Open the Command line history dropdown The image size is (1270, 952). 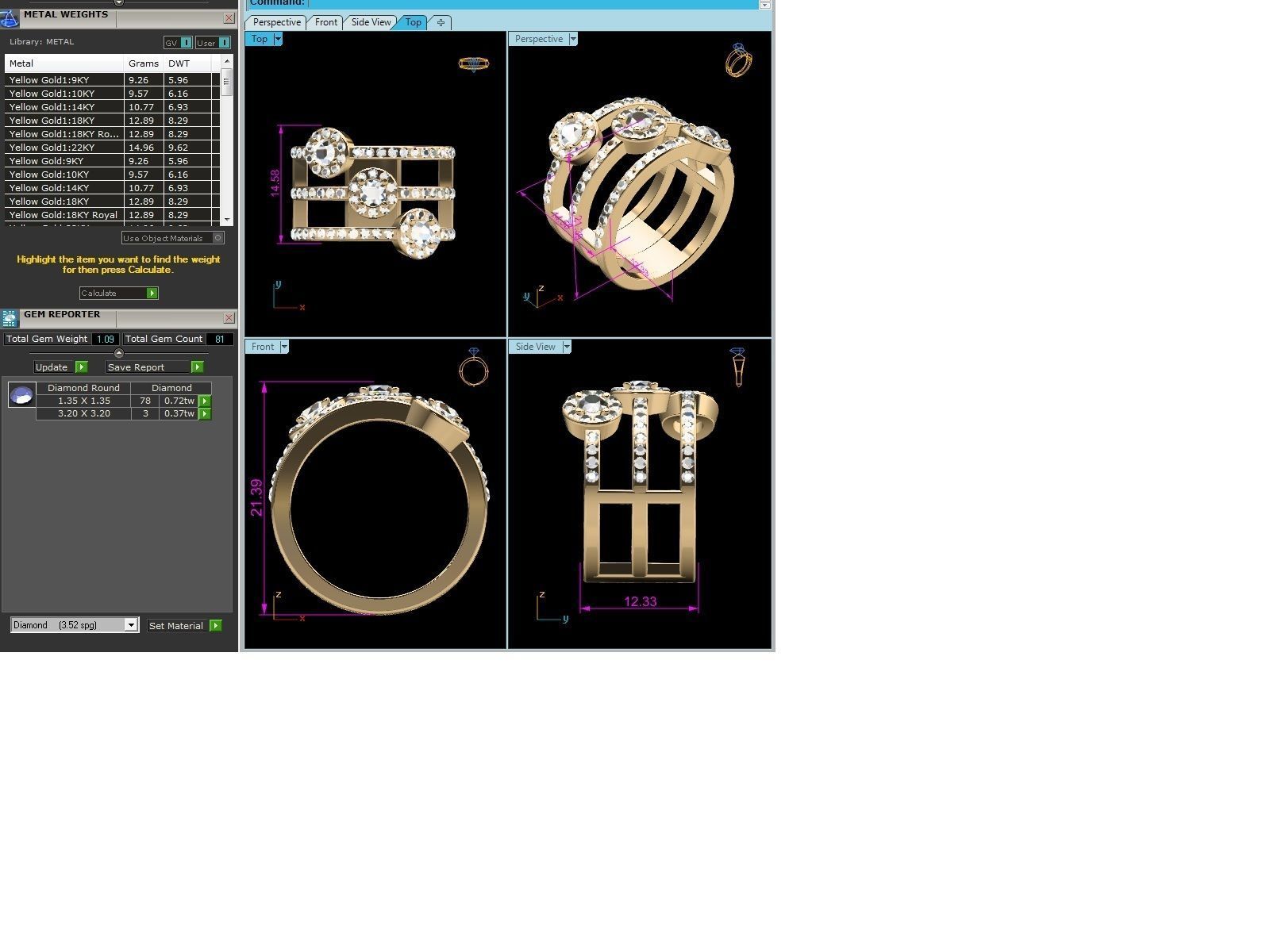[x=765, y=5]
